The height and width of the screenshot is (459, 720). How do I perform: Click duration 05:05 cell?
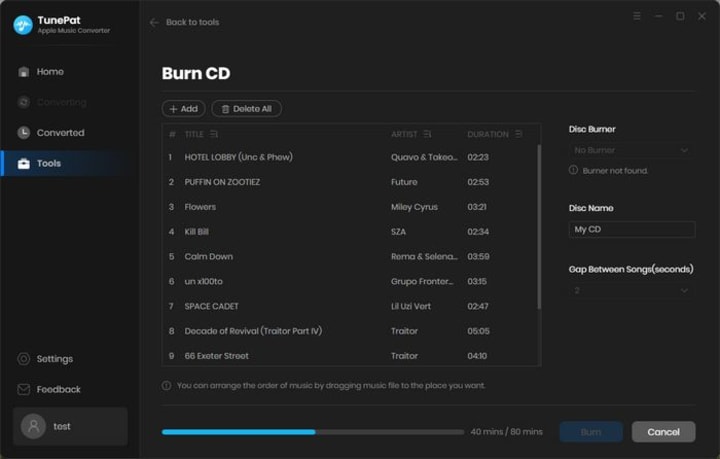pos(478,331)
